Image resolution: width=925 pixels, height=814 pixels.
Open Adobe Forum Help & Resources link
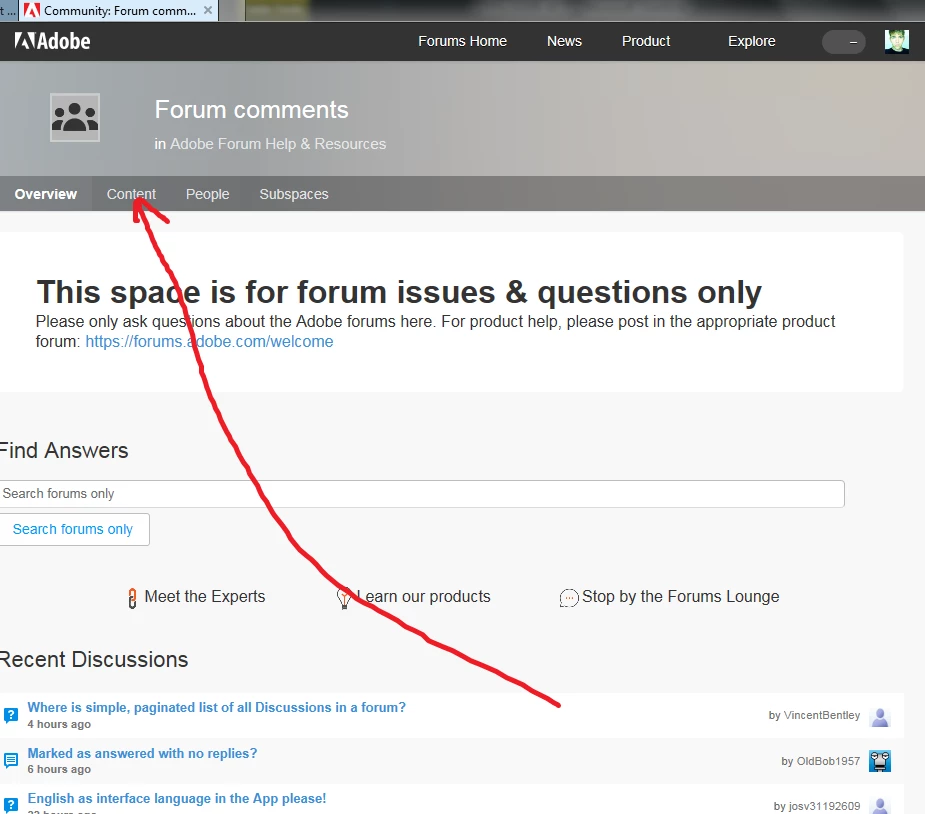click(x=278, y=144)
